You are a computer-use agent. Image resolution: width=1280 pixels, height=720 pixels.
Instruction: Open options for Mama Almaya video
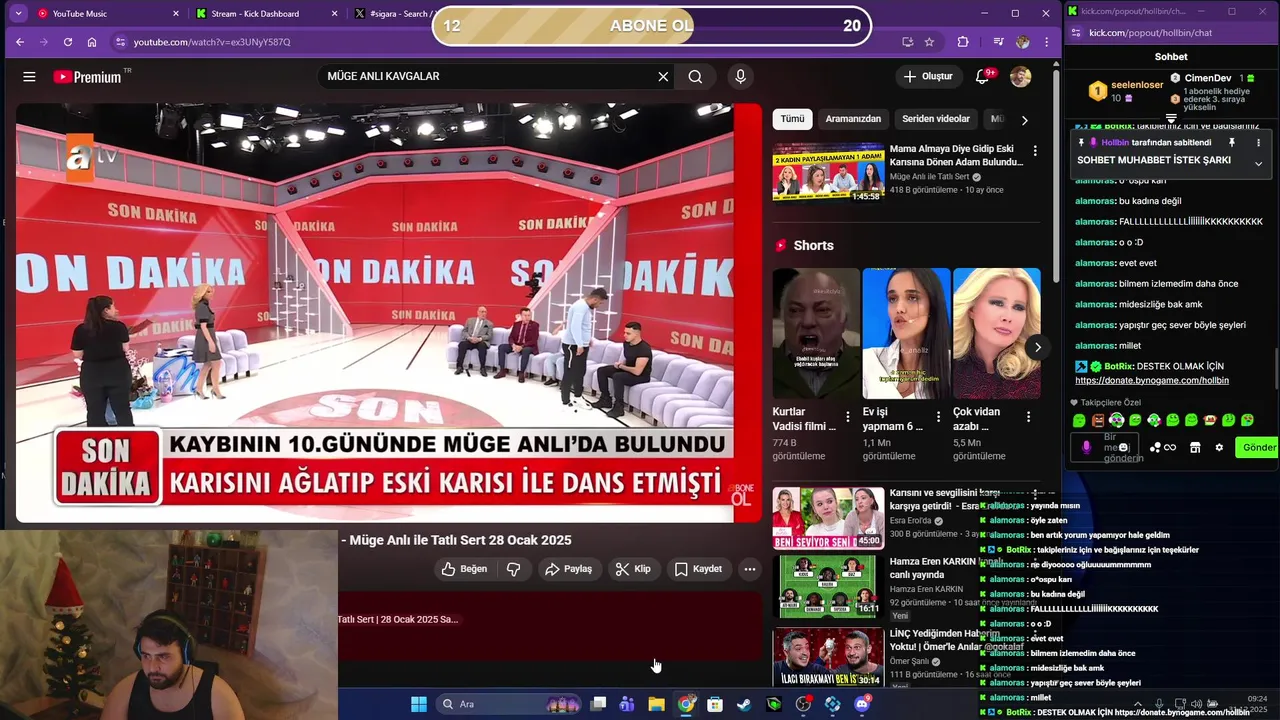1035,151
